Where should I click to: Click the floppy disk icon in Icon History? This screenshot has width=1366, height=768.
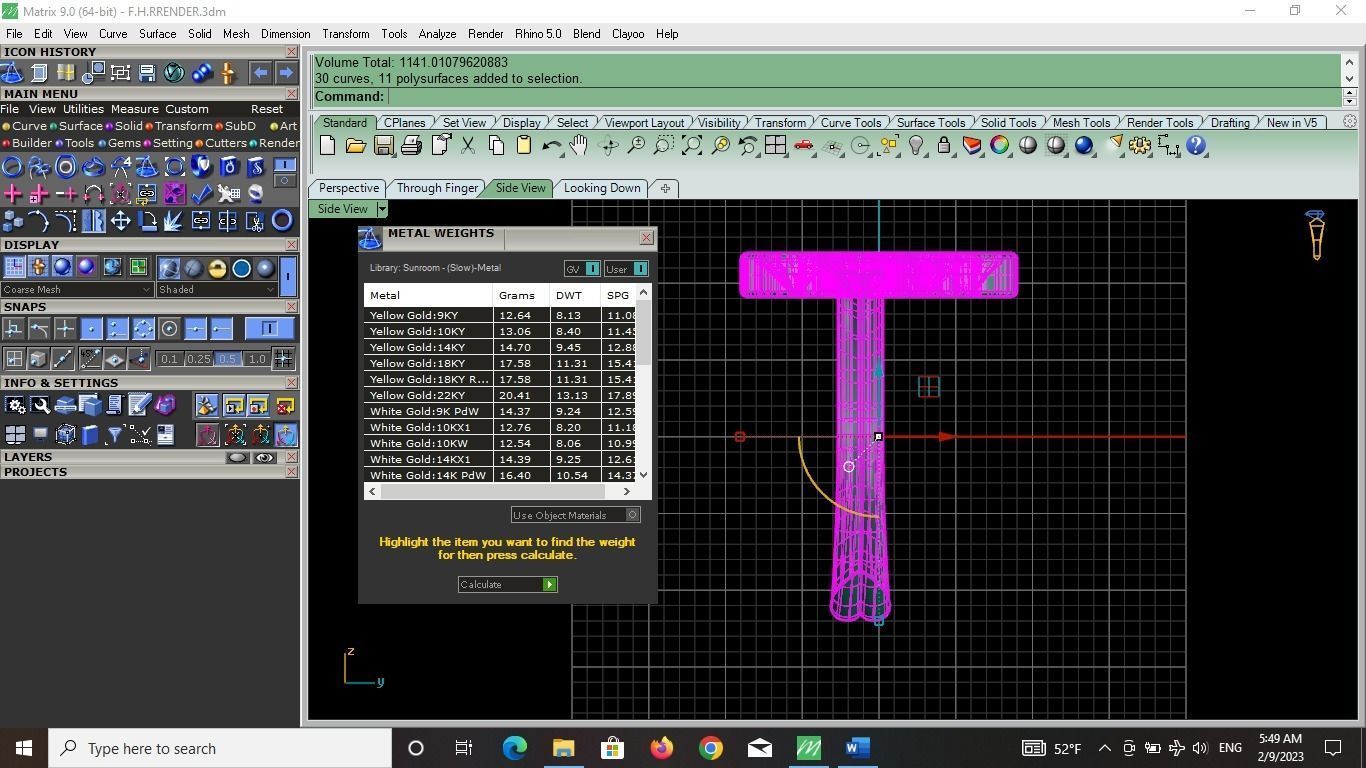click(147, 73)
